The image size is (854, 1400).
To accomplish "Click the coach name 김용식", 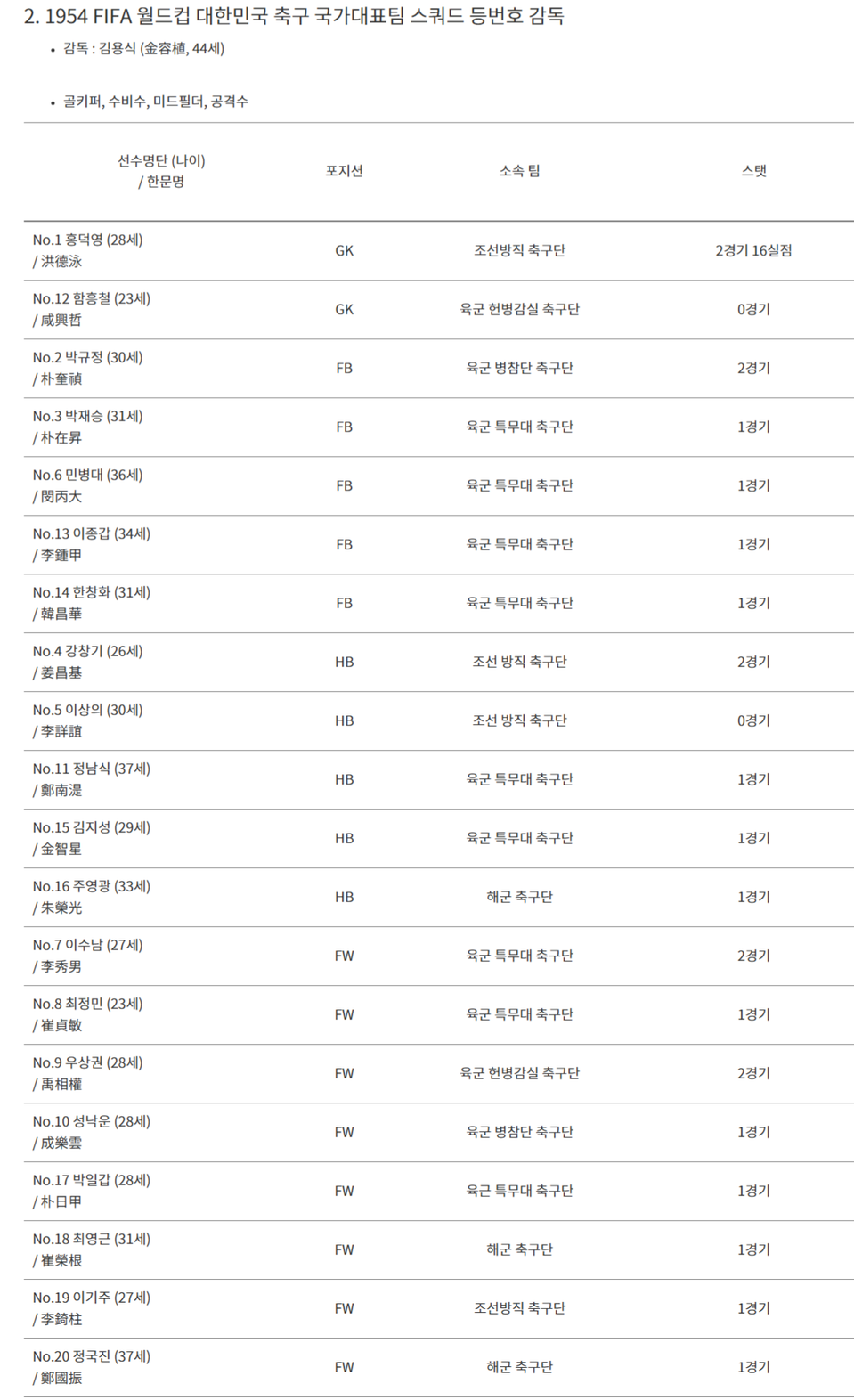I will click(x=117, y=48).
